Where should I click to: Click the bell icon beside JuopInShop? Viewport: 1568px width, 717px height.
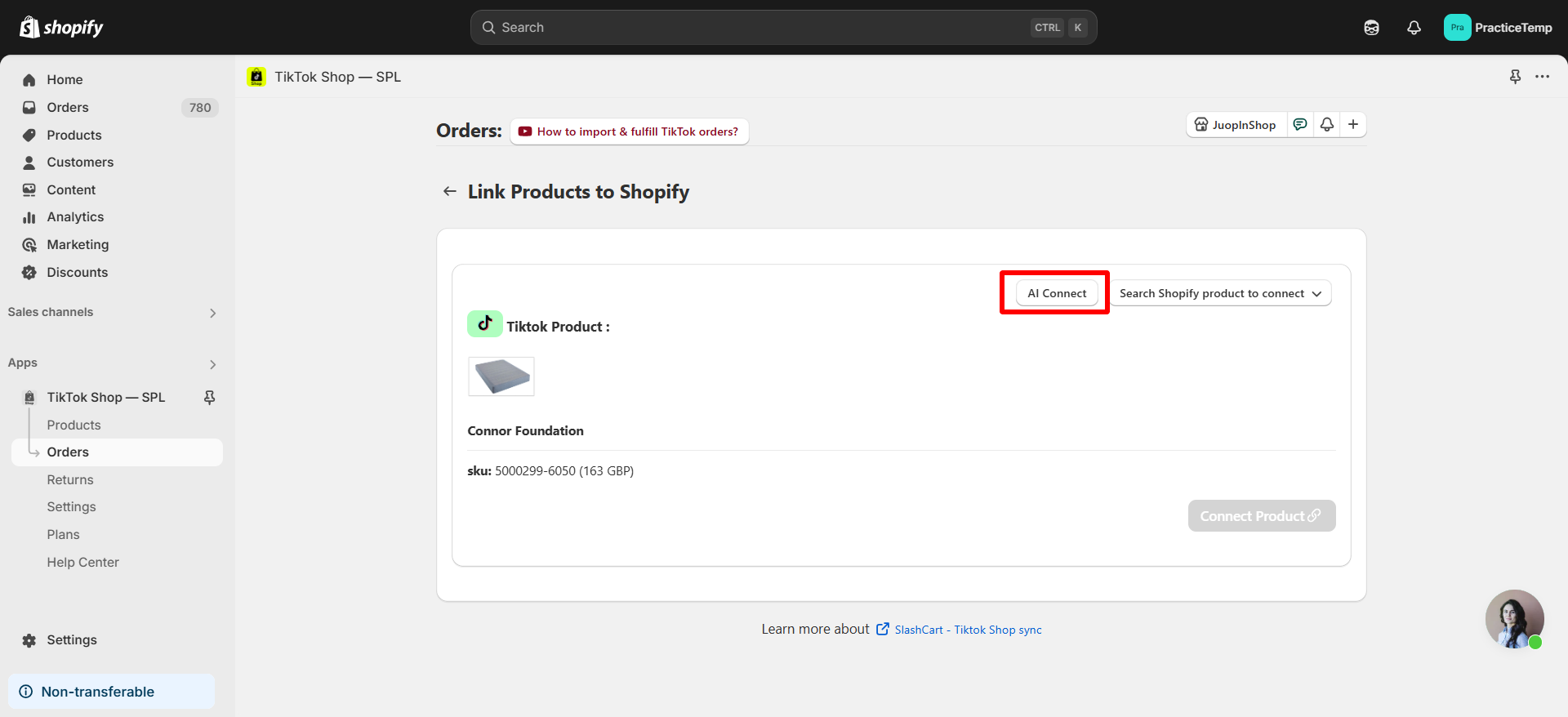click(1327, 124)
